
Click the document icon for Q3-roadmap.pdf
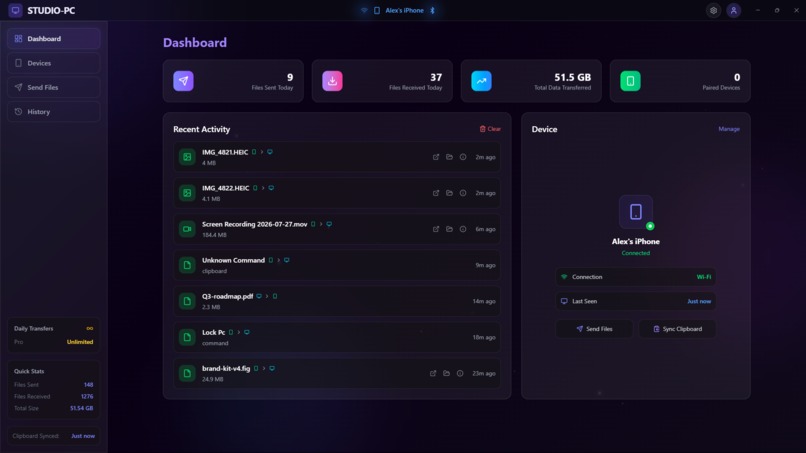pyautogui.click(x=187, y=301)
